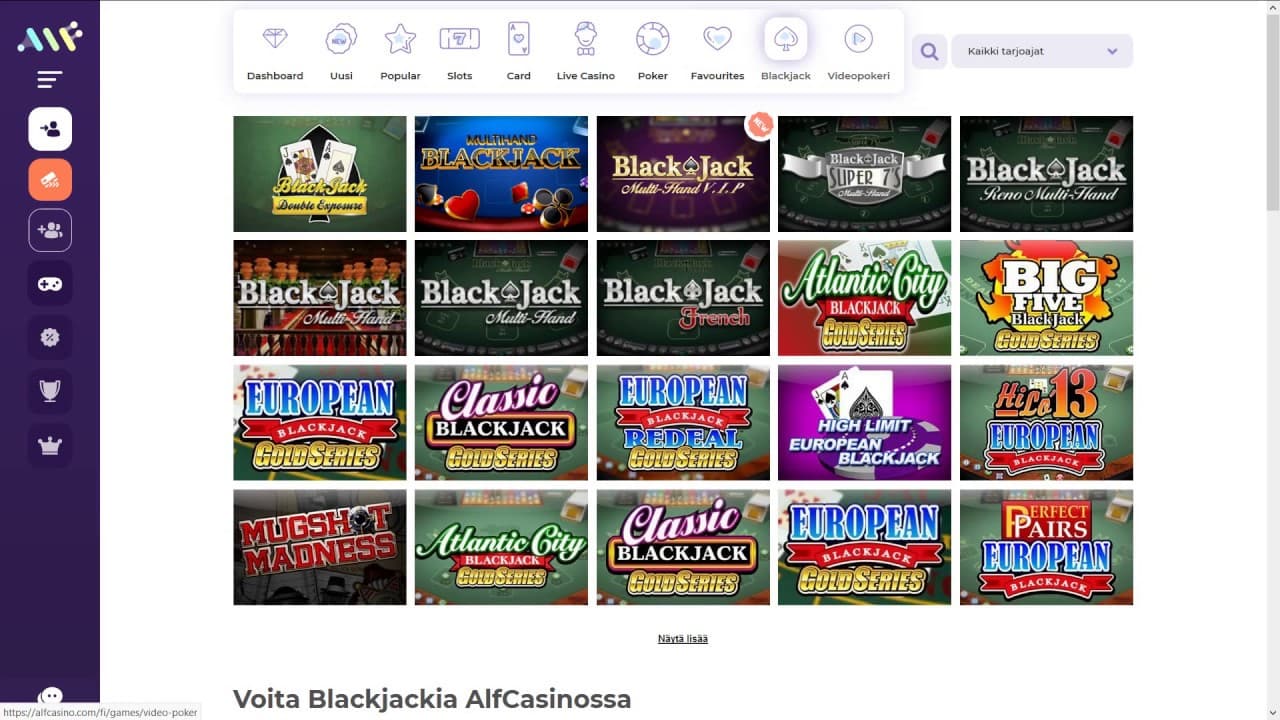Select the Live Casino category tab
Viewport: 1280px width, 720px height.
point(586,52)
